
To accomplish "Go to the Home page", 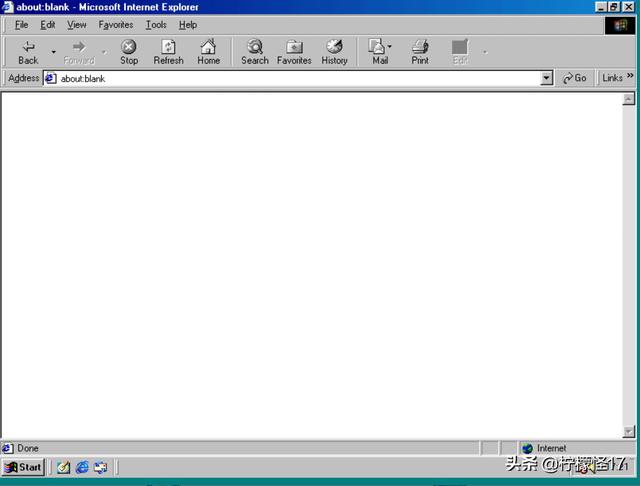I will [208, 52].
